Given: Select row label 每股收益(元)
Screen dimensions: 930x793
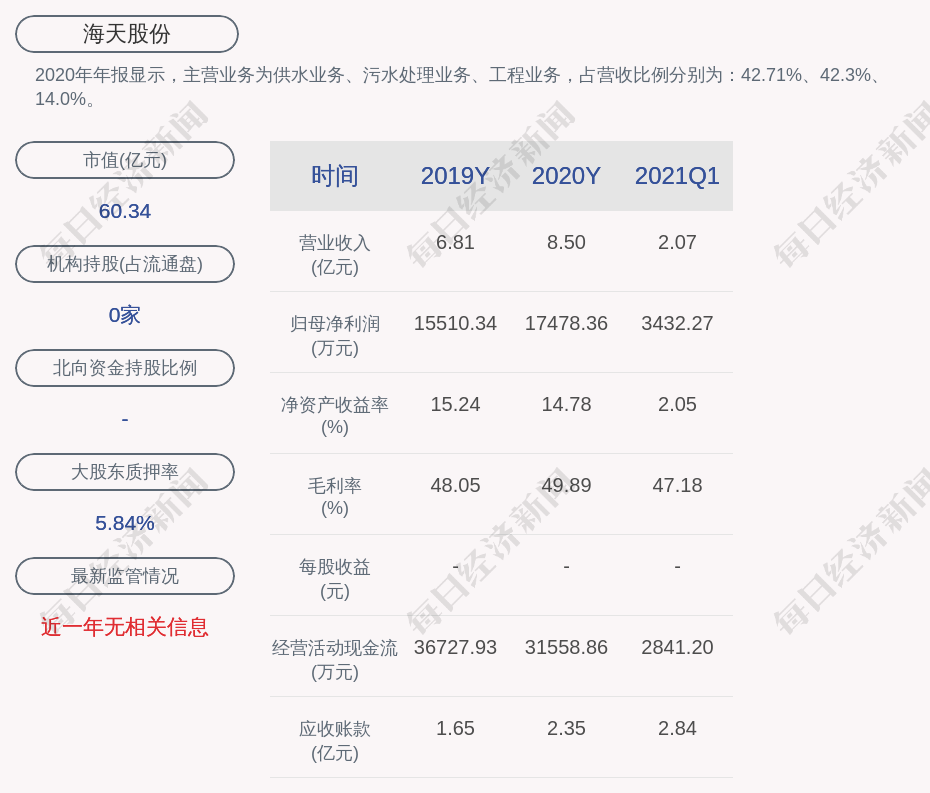Looking at the screenshot, I should click(x=335, y=579).
